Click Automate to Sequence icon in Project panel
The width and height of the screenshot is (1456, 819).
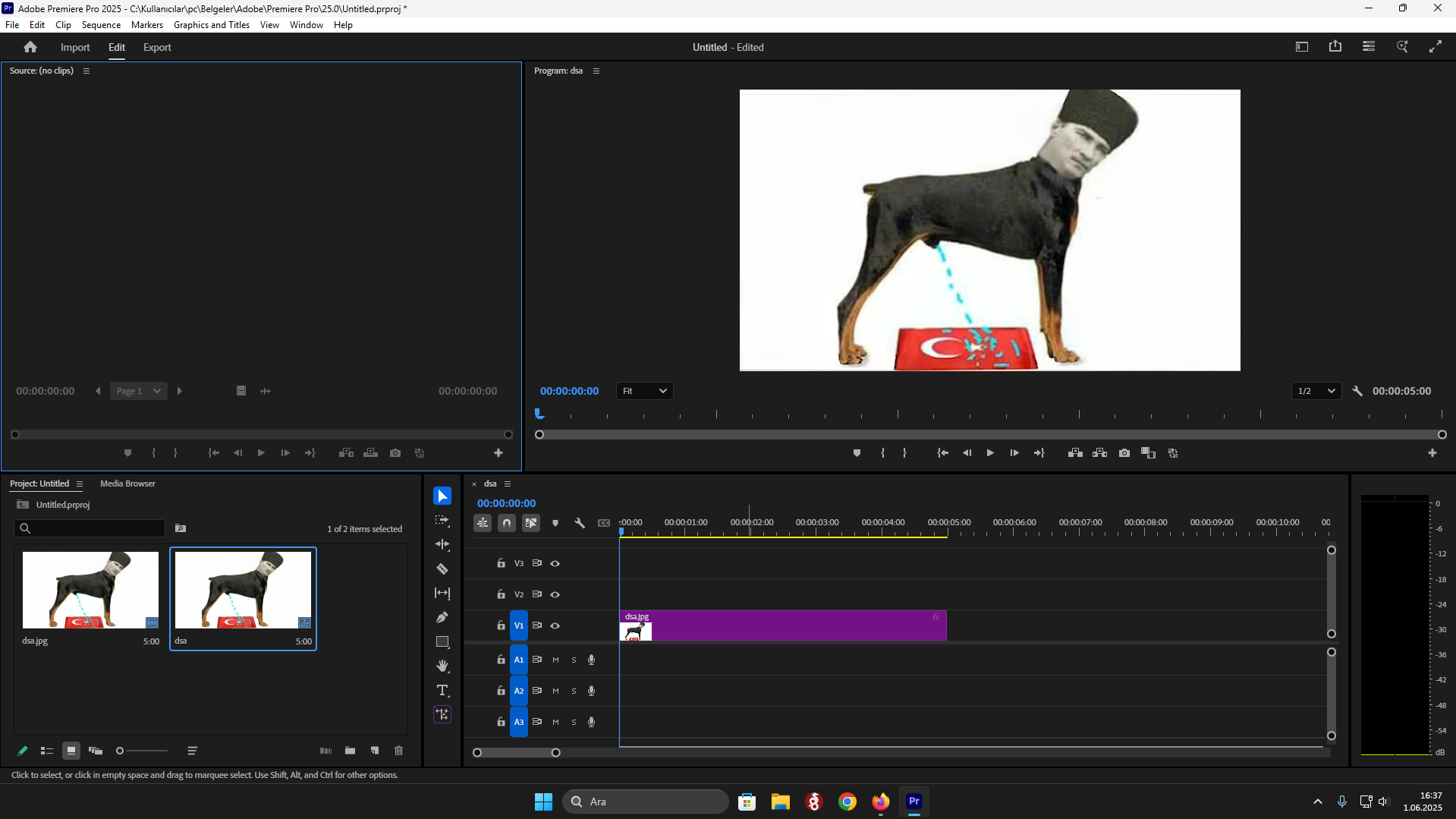click(x=325, y=751)
